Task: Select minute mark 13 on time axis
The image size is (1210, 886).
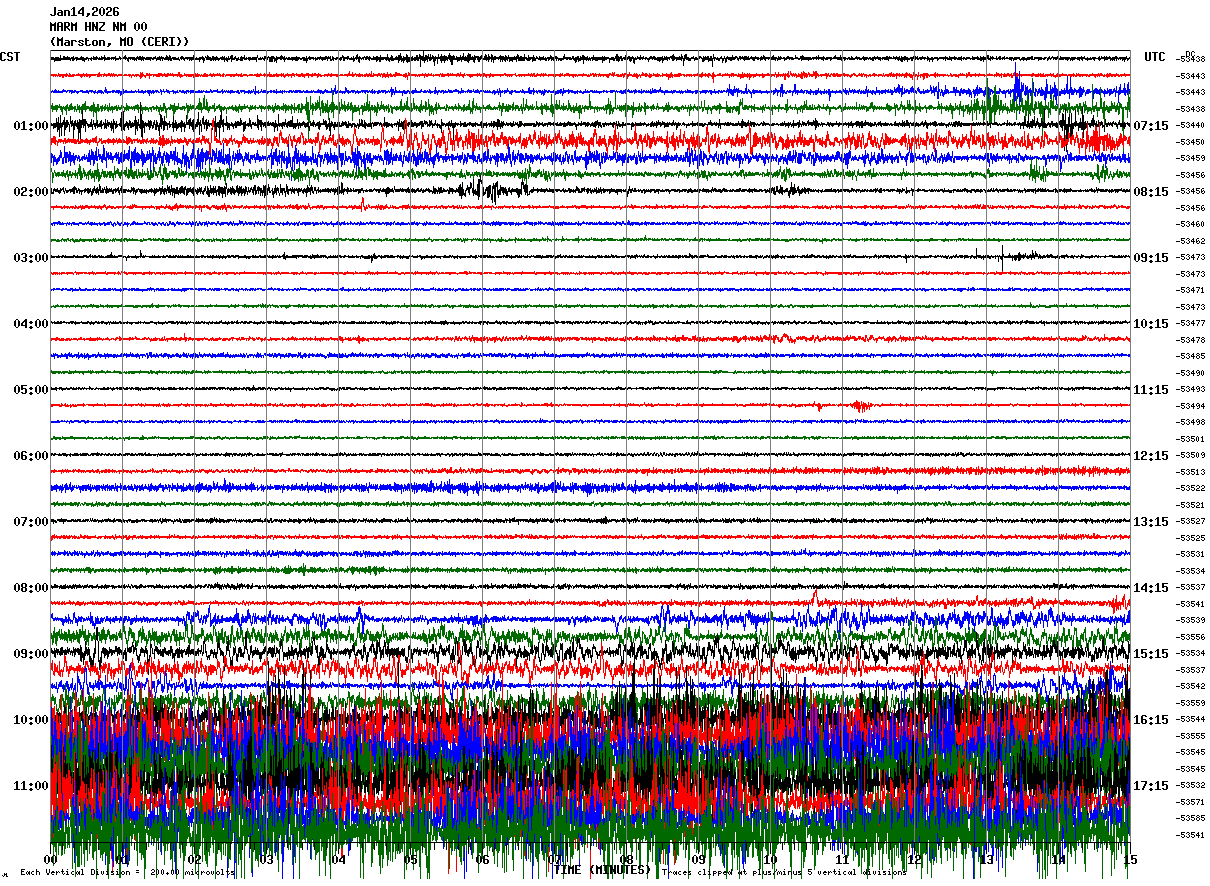Action: click(987, 859)
